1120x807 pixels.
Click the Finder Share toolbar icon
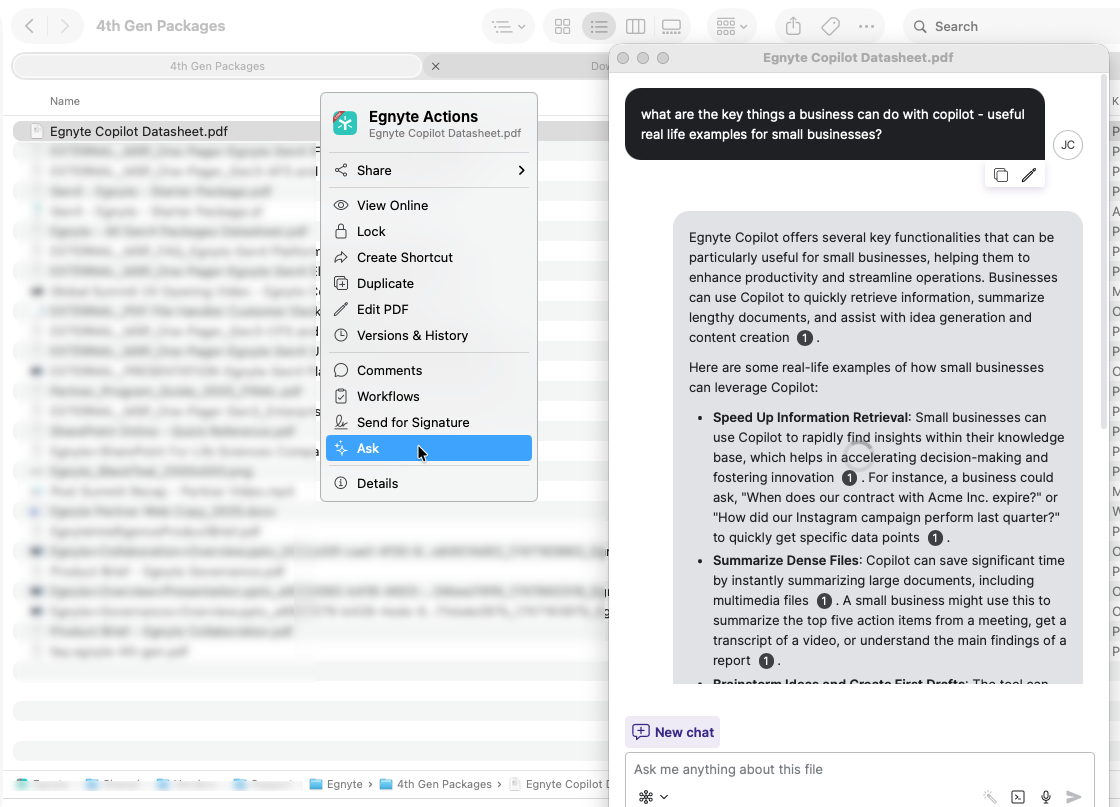[x=793, y=26]
